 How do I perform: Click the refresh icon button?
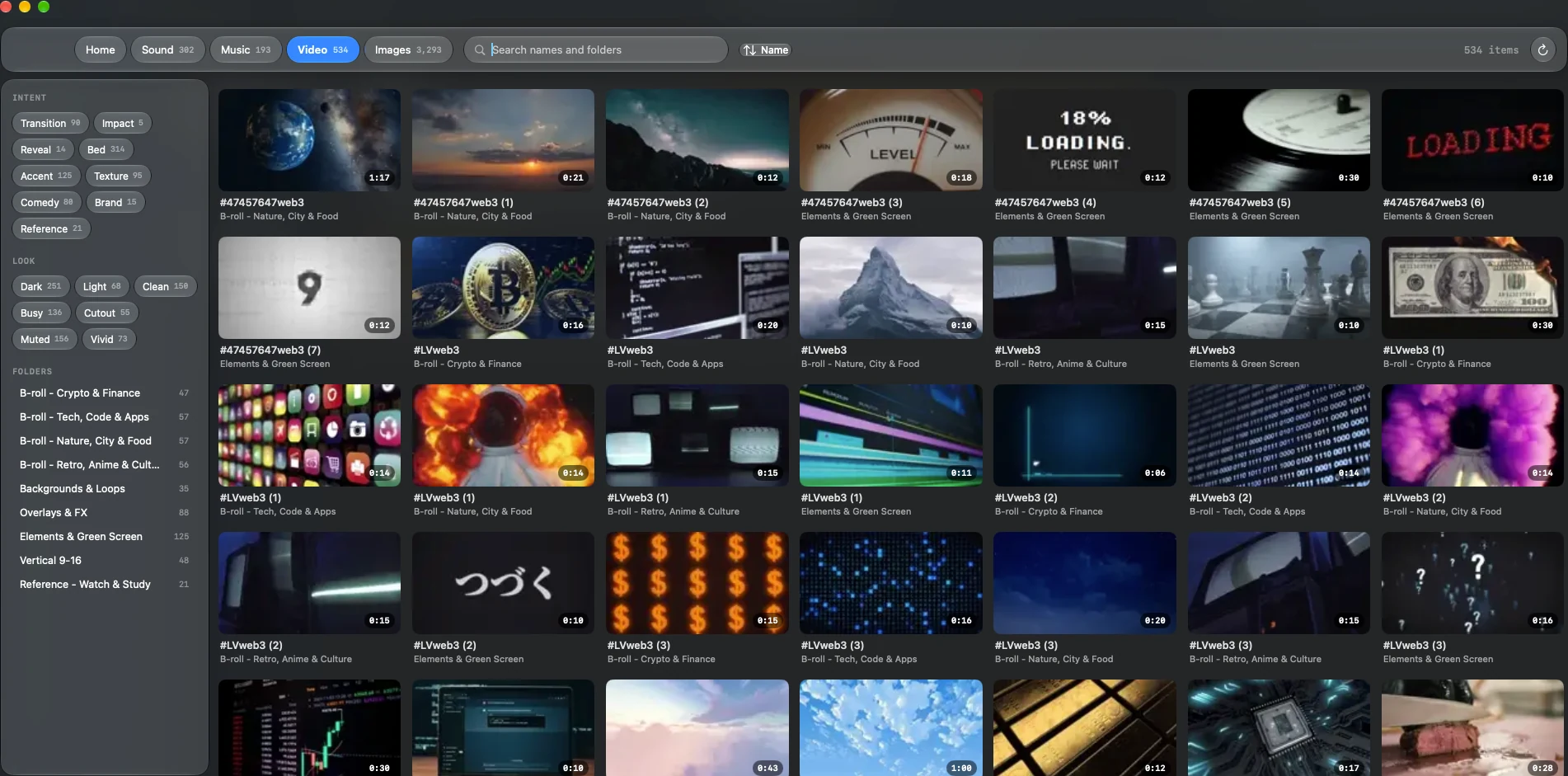[1542, 49]
